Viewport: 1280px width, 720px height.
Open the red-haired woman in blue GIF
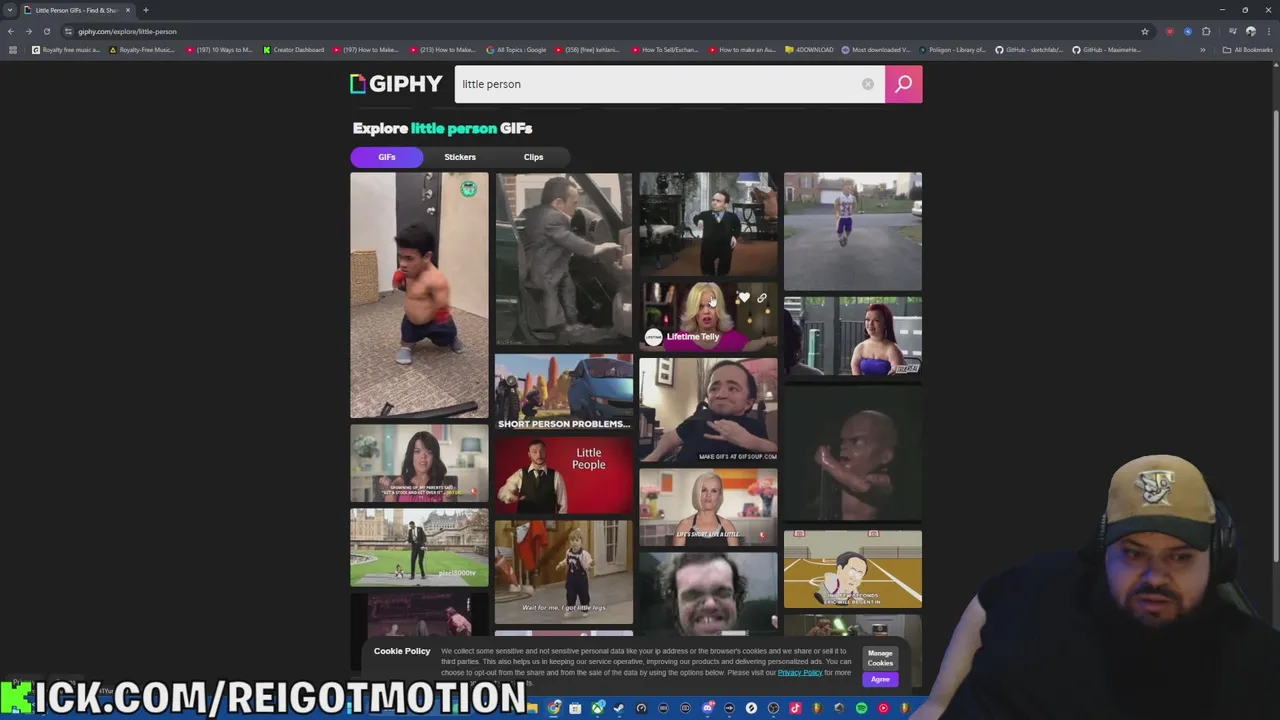pyautogui.click(x=853, y=337)
